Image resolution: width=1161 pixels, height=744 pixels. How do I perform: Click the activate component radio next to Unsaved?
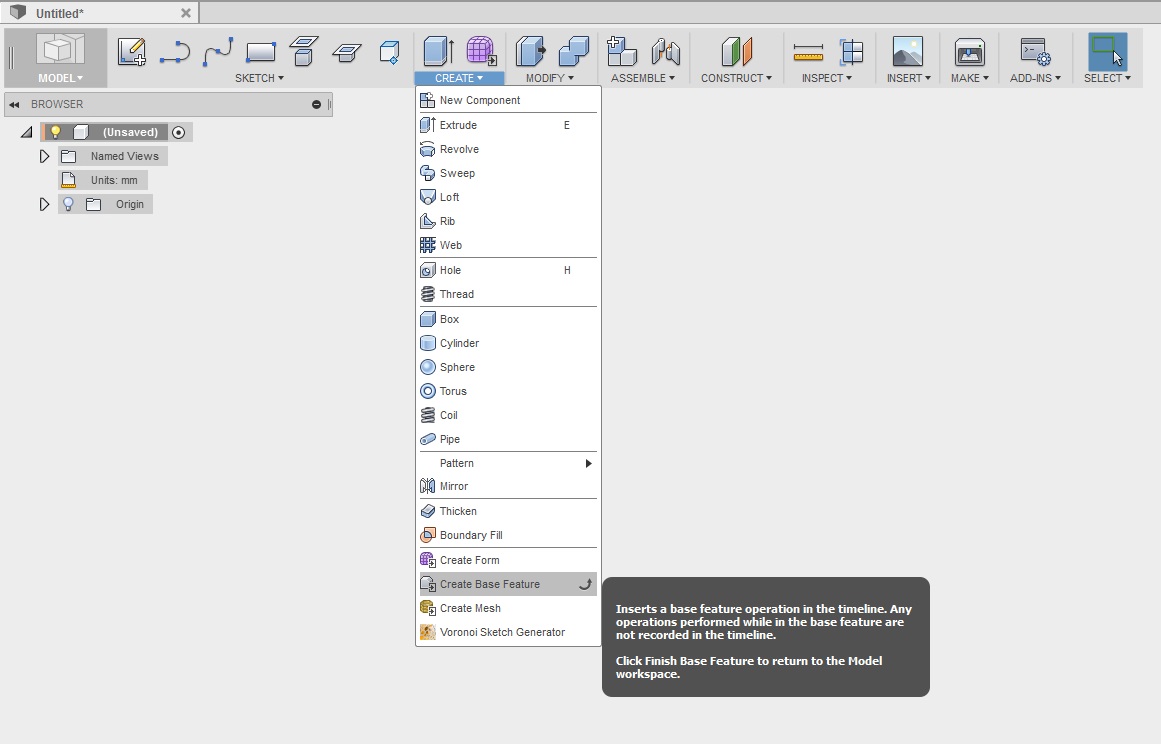click(x=178, y=131)
